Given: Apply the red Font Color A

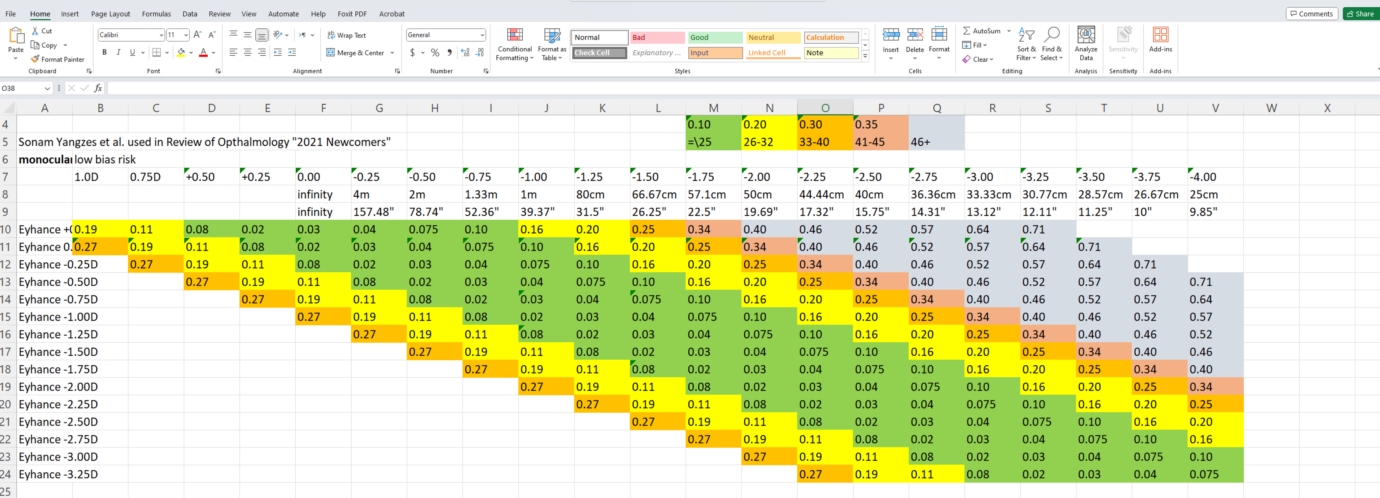Looking at the screenshot, I should click(202, 52).
